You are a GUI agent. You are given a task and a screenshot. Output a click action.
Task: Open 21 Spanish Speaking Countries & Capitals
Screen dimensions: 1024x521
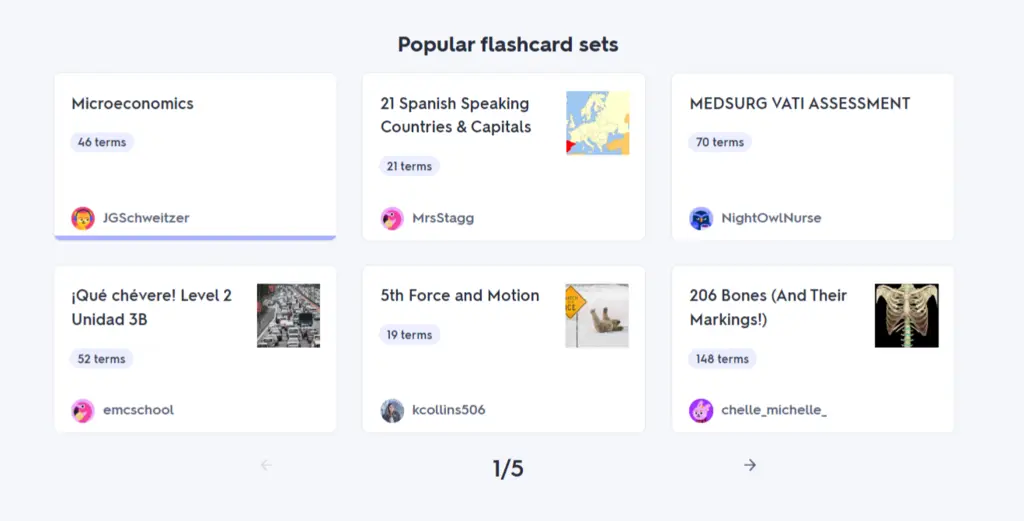point(455,115)
